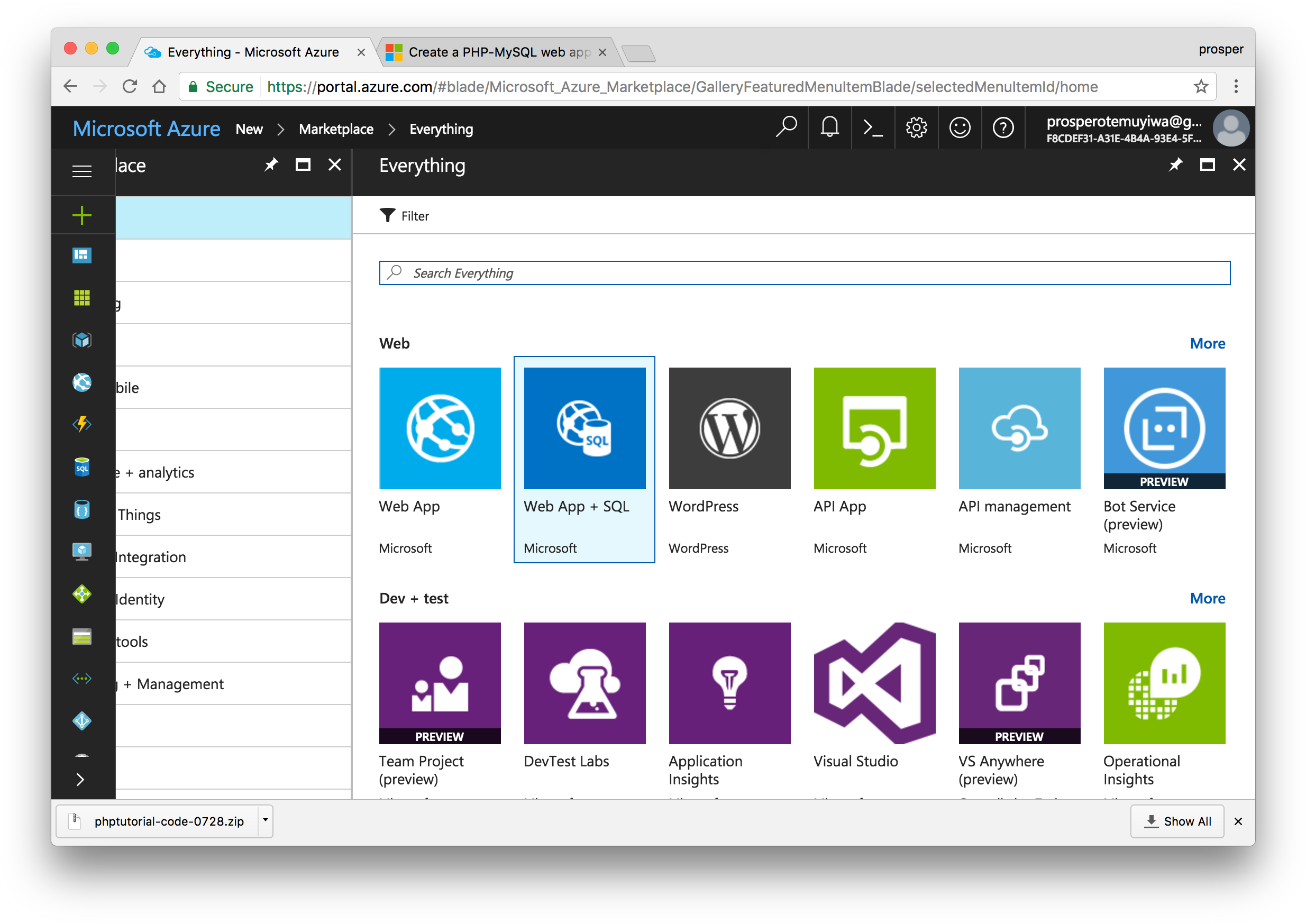Click All resources grid icon in sidebar

point(82,298)
